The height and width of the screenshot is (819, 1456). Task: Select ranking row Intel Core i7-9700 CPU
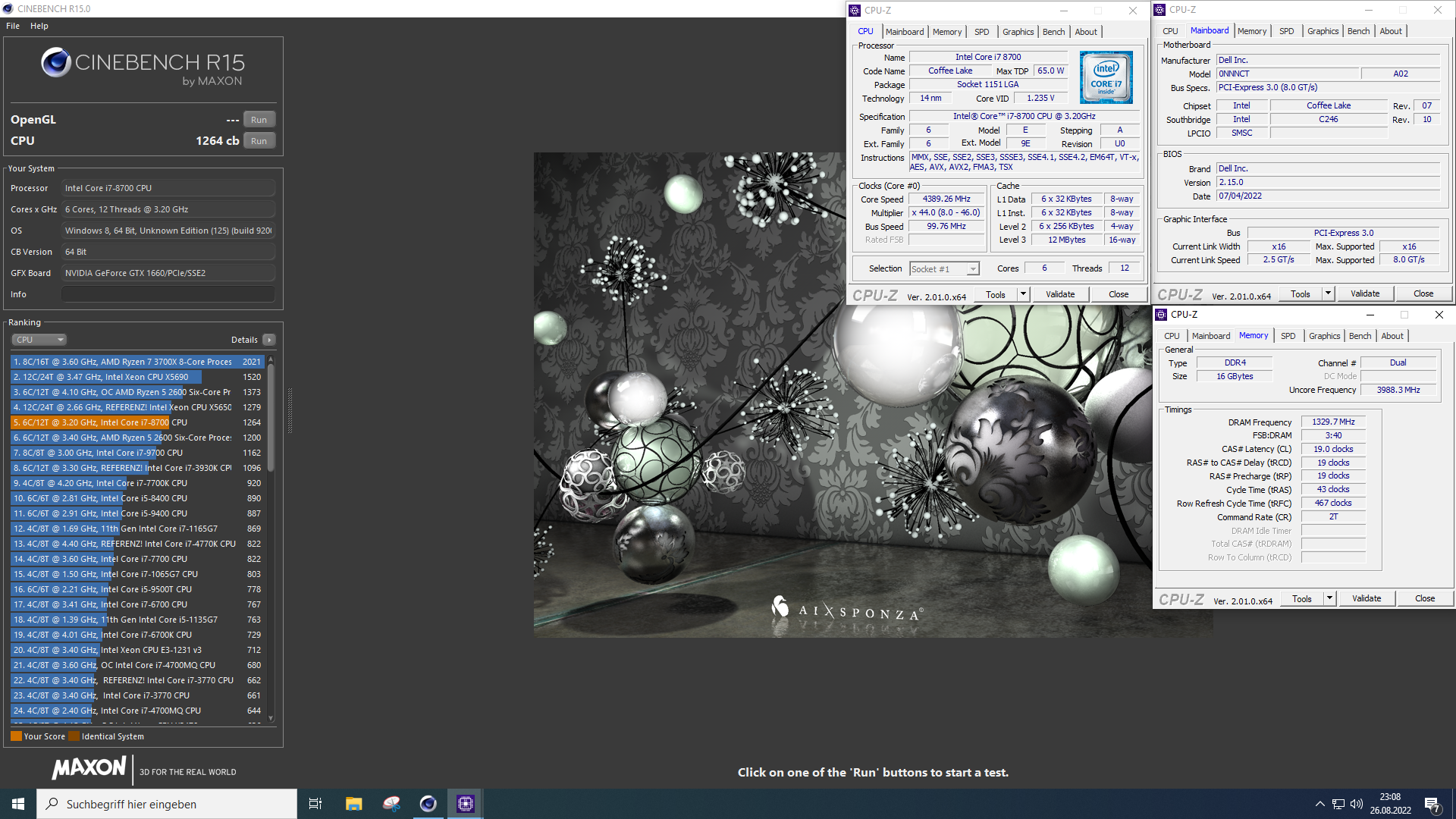click(137, 453)
